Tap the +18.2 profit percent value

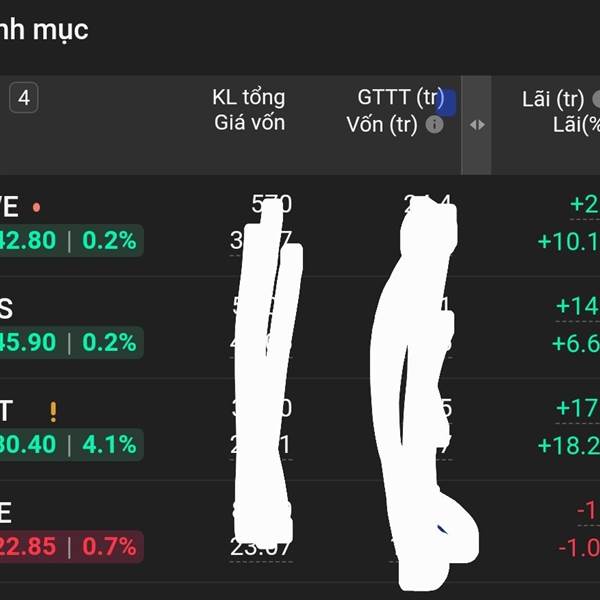[x=568, y=446]
